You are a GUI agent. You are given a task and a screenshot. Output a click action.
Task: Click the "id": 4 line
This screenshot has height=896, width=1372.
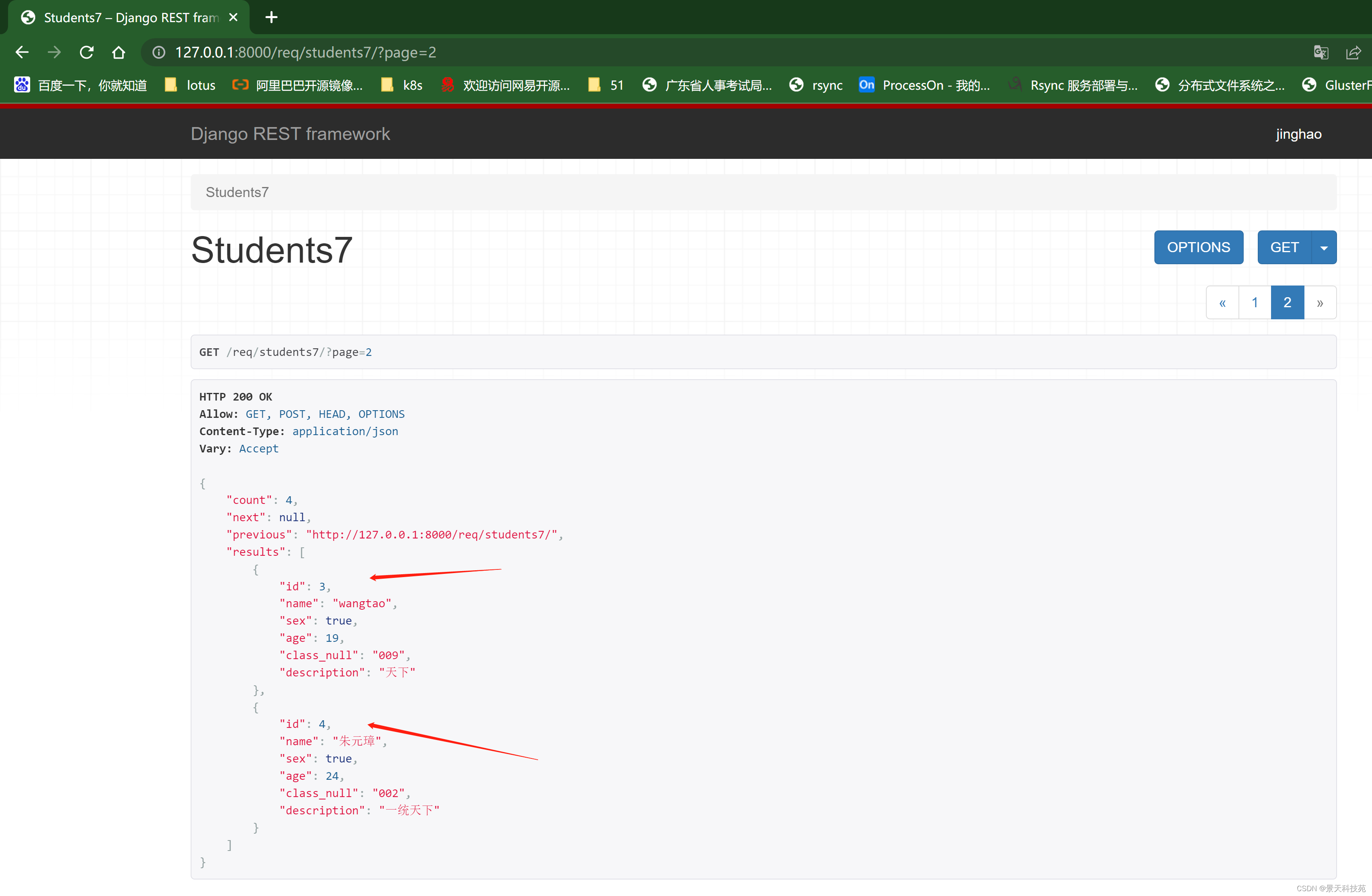pyautogui.click(x=305, y=724)
